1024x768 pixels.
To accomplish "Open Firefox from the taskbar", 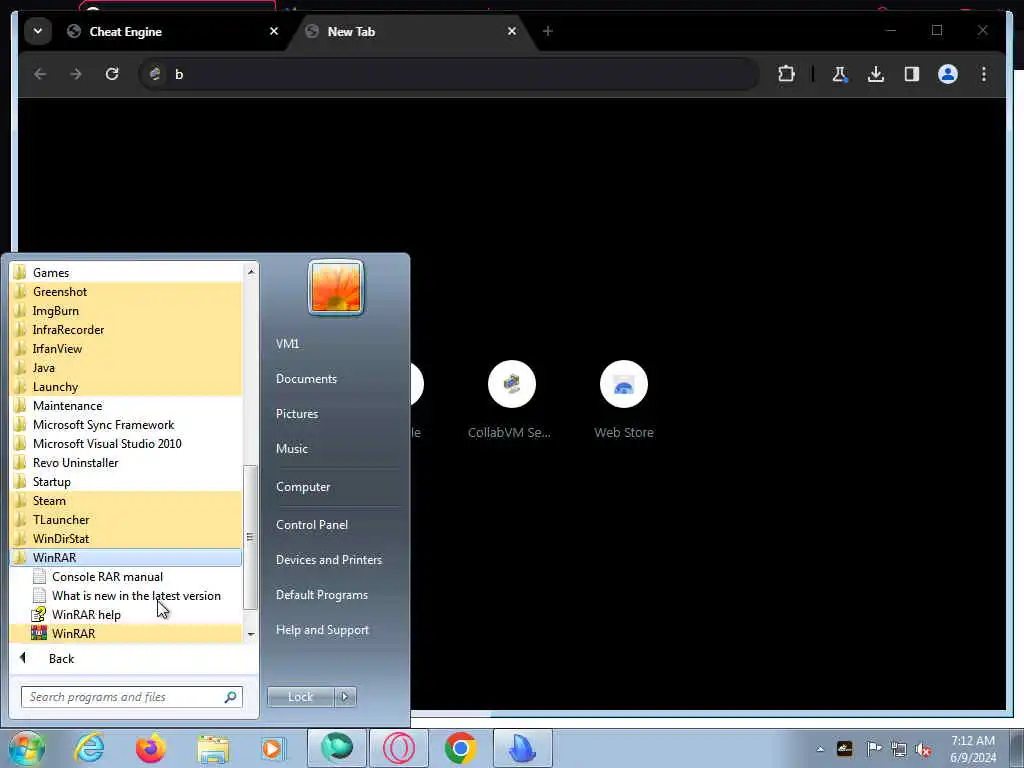I will click(x=151, y=748).
